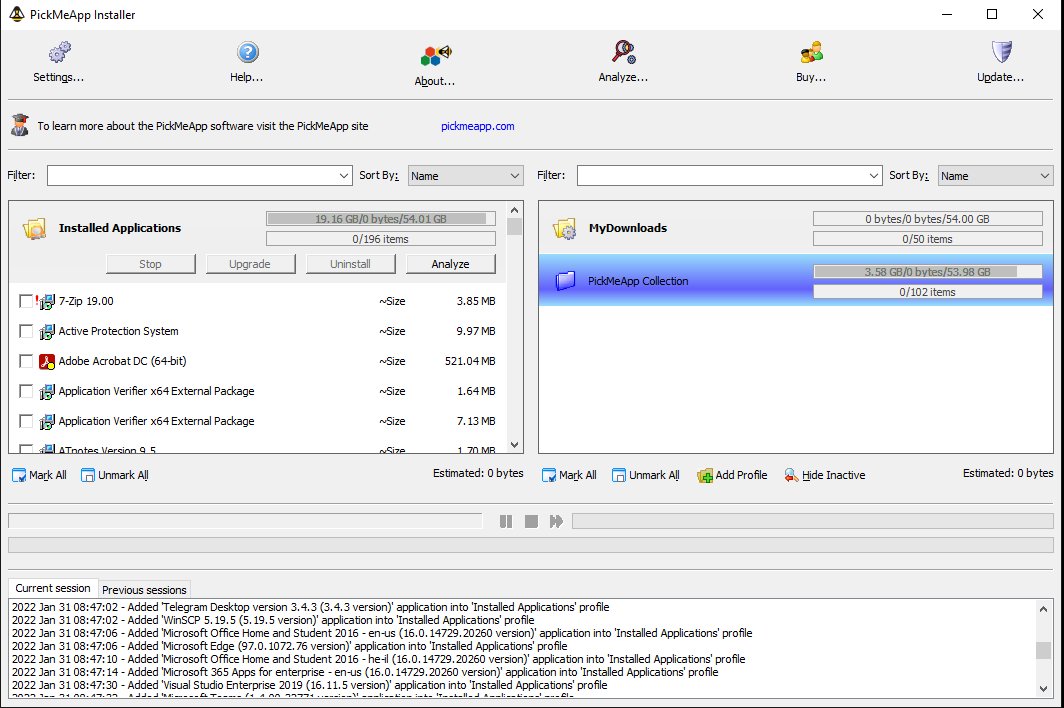Click the 0 bytes/54.00 GB MyDownloads size bar
Screen dimensions: 1064x708
pos(928,219)
